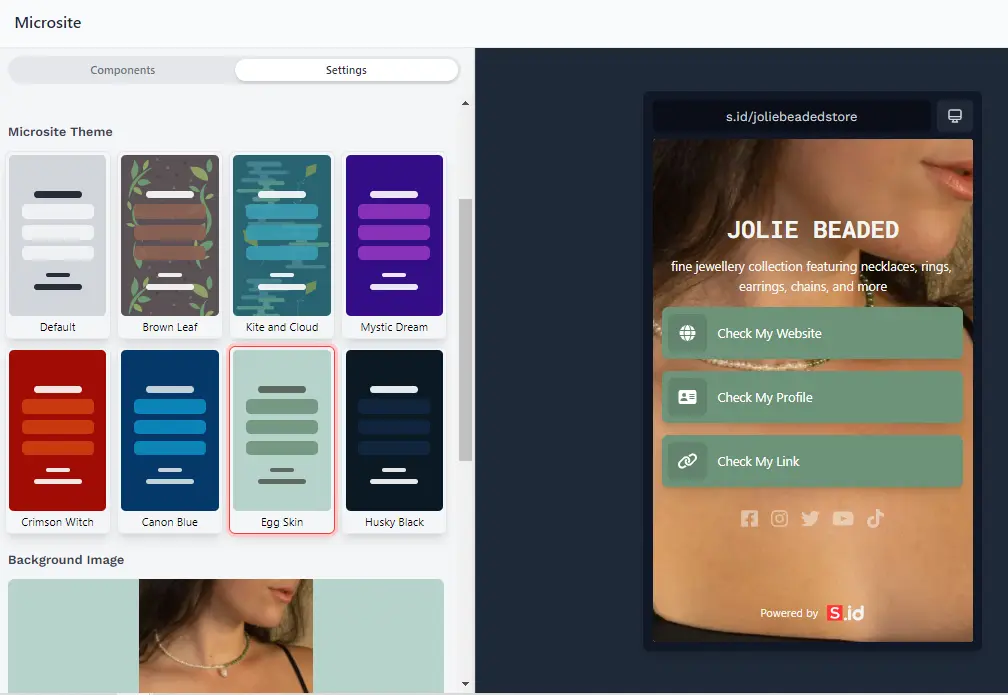1008x695 pixels.
Task: Click the scroll up arrow in settings panel
Action: pyautogui.click(x=465, y=104)
